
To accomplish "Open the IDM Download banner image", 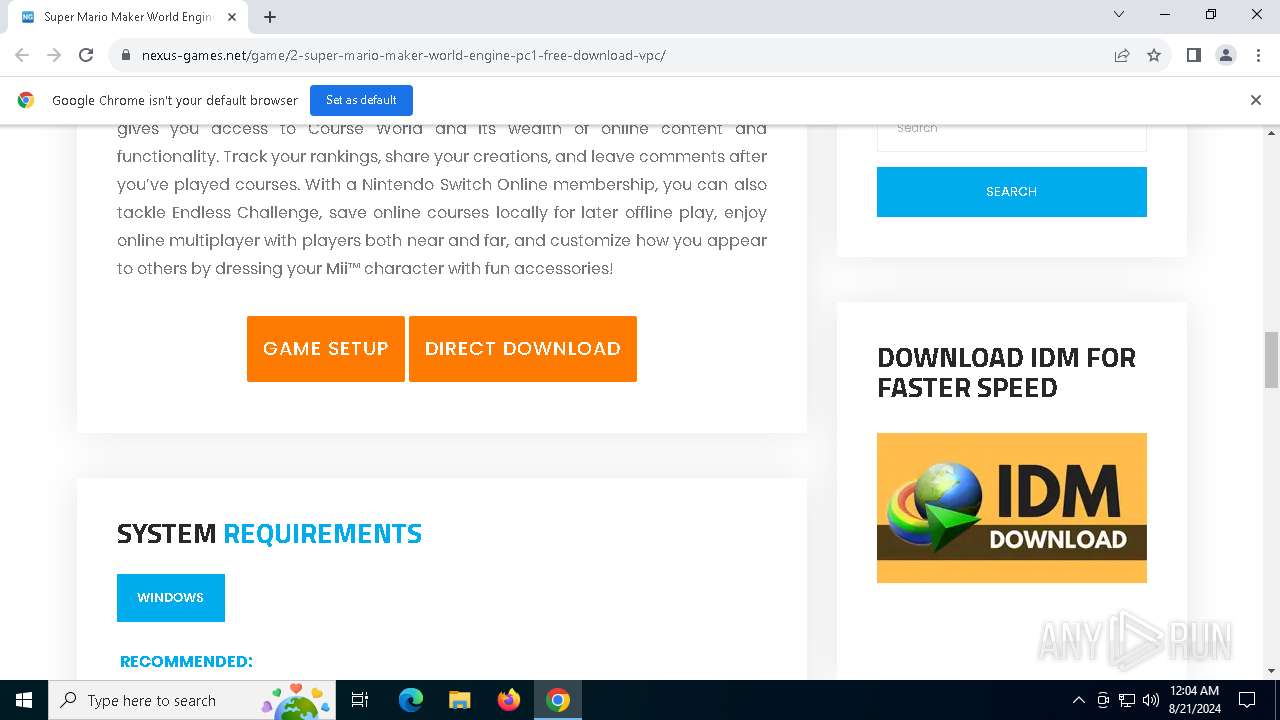I will (1012, 508).
